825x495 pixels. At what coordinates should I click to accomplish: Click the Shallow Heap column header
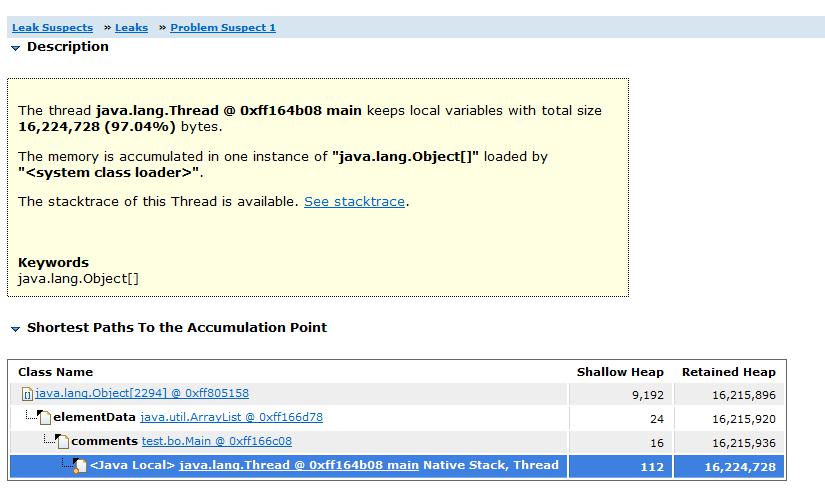click(614, 372)
